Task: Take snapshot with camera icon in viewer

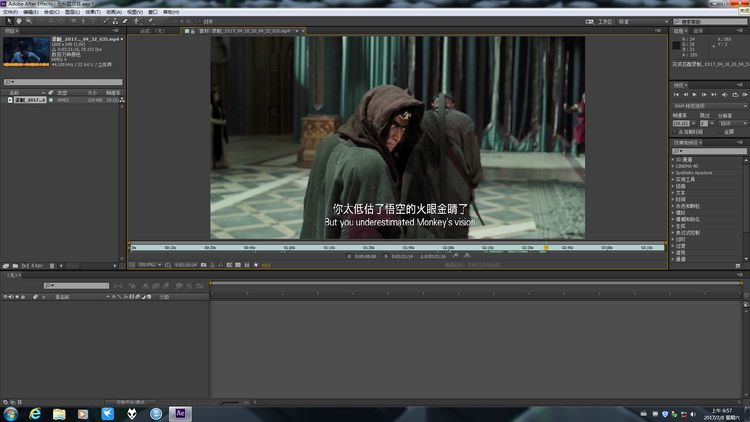Action: point(204,265)
